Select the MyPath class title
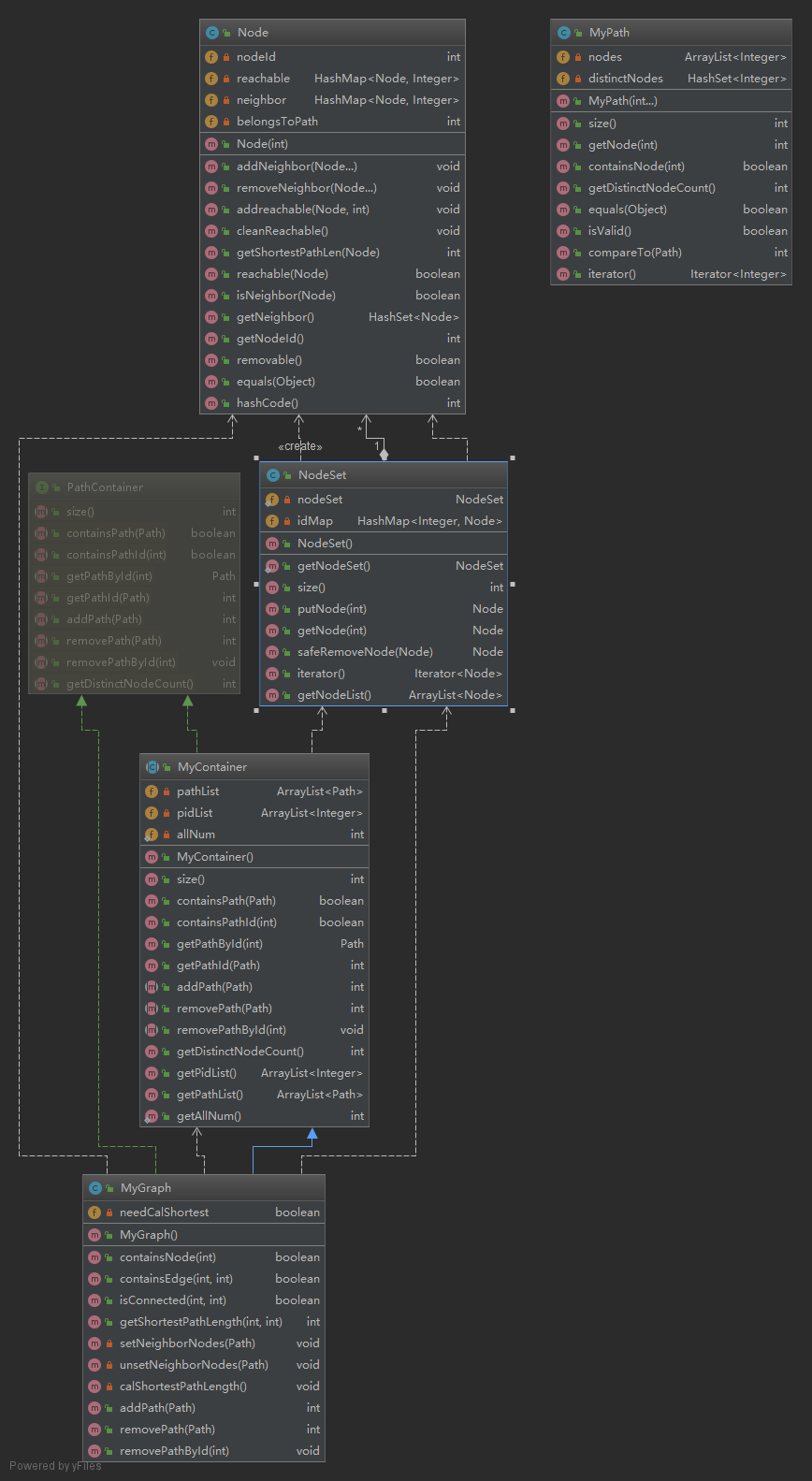This screenshot has width=812, height=1481. (x=609, y=33)
